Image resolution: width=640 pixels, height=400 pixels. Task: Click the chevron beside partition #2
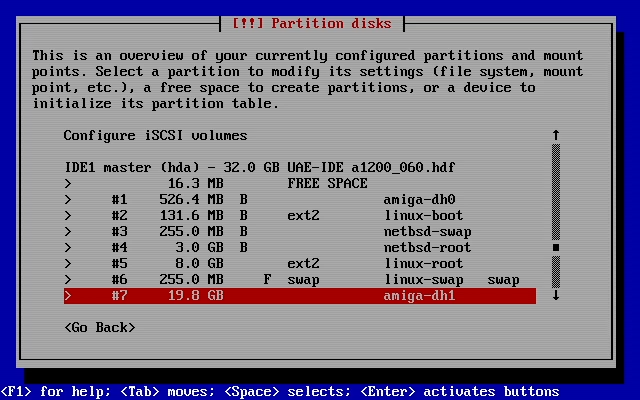68,216
